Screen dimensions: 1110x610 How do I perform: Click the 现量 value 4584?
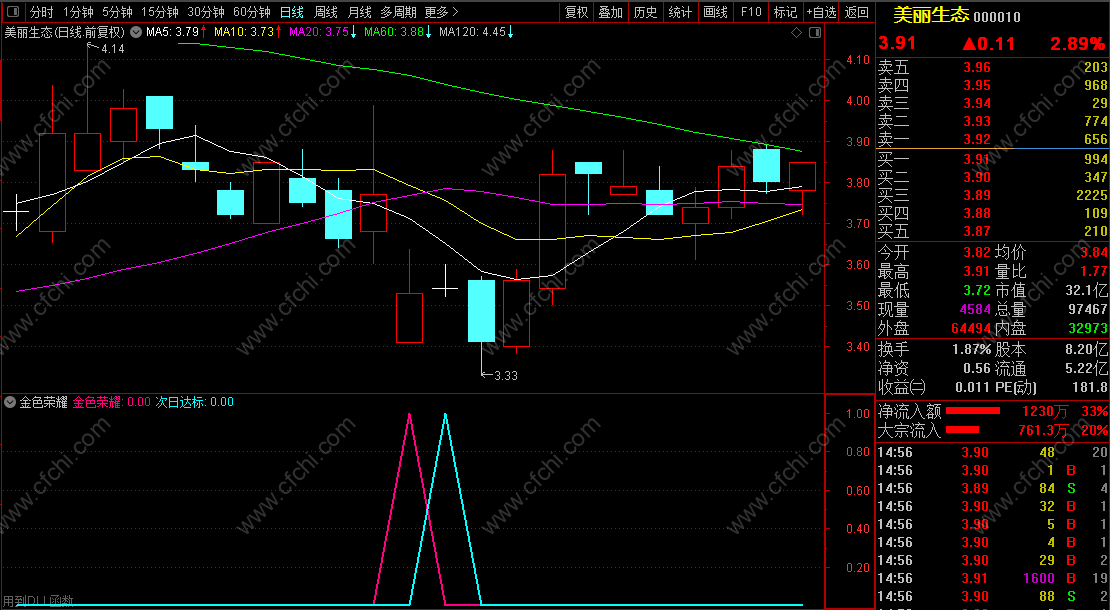tap(975, 310)
